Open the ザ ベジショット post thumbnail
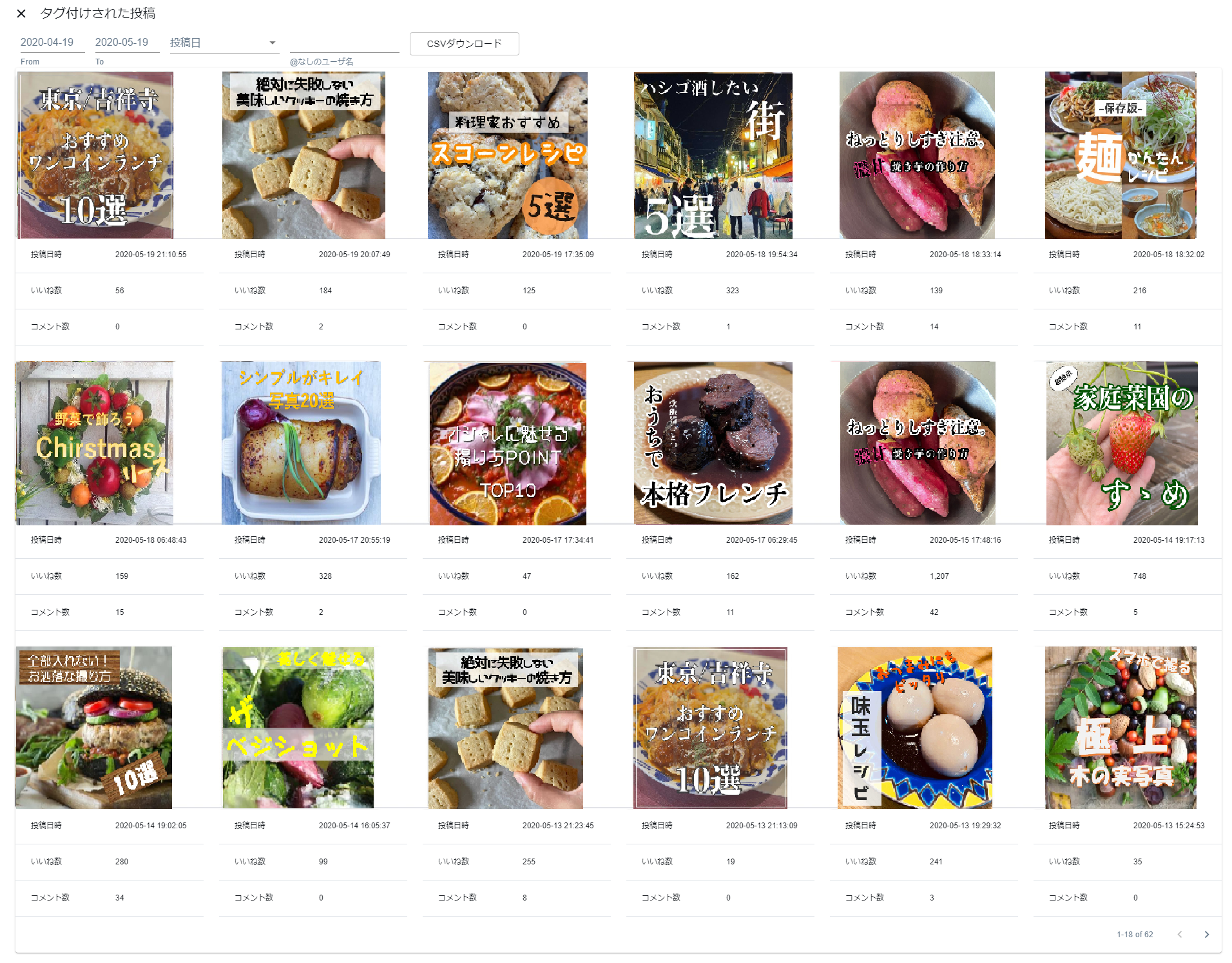The width and height of the screenshot is (1232, 963). pyautogui.click(x=298, y=728)
